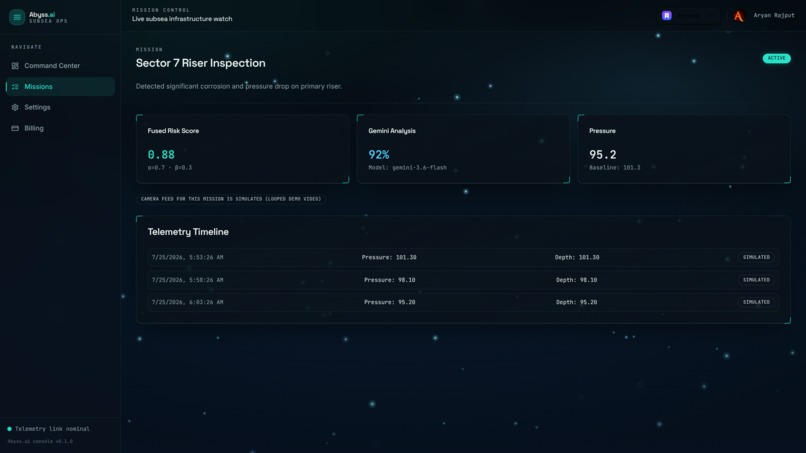Screen dimensions: 806x453
Task: Click the corrosion and pressure drop description
Action: [x=239, y=86]
